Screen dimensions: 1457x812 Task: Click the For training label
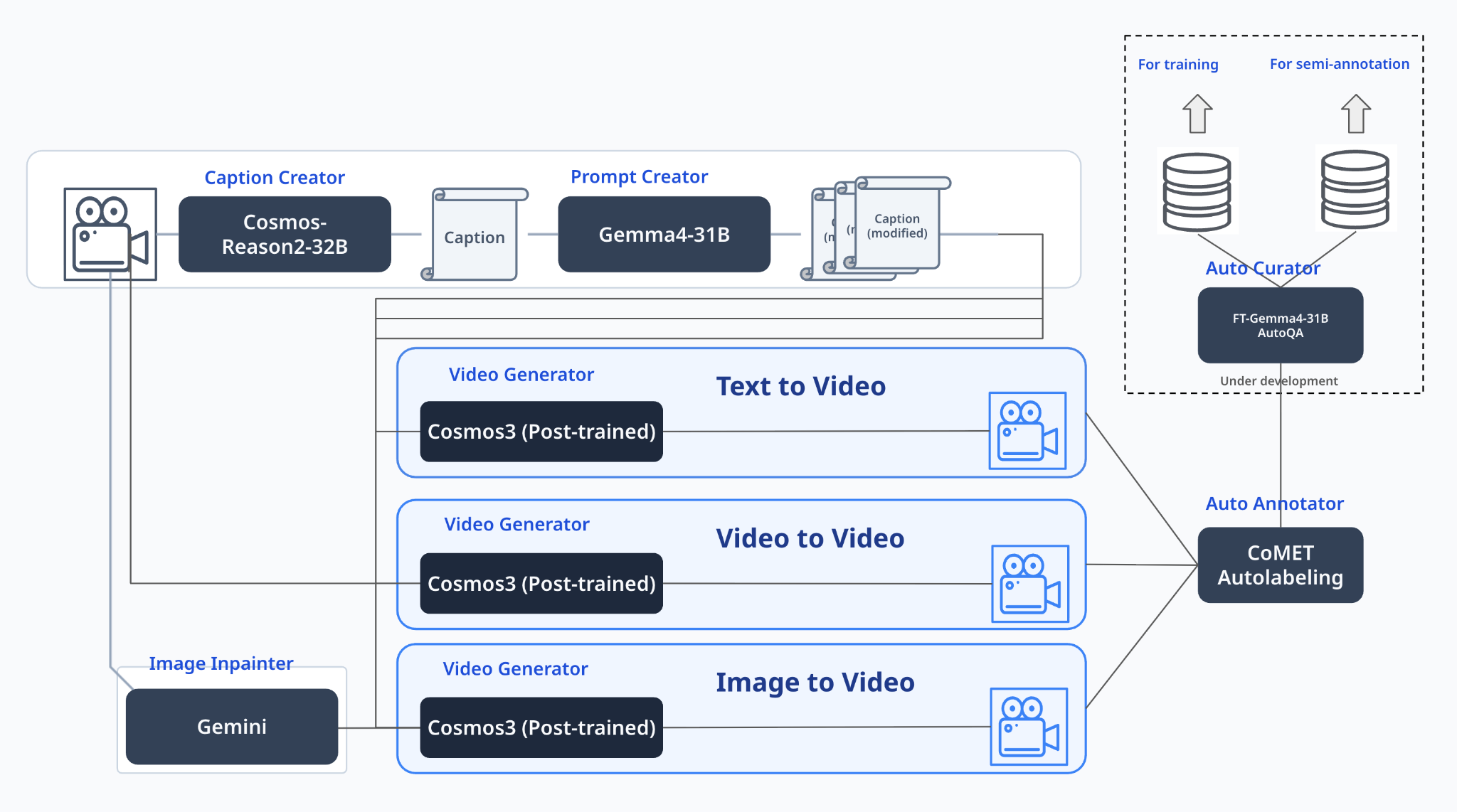[1178, 65]
